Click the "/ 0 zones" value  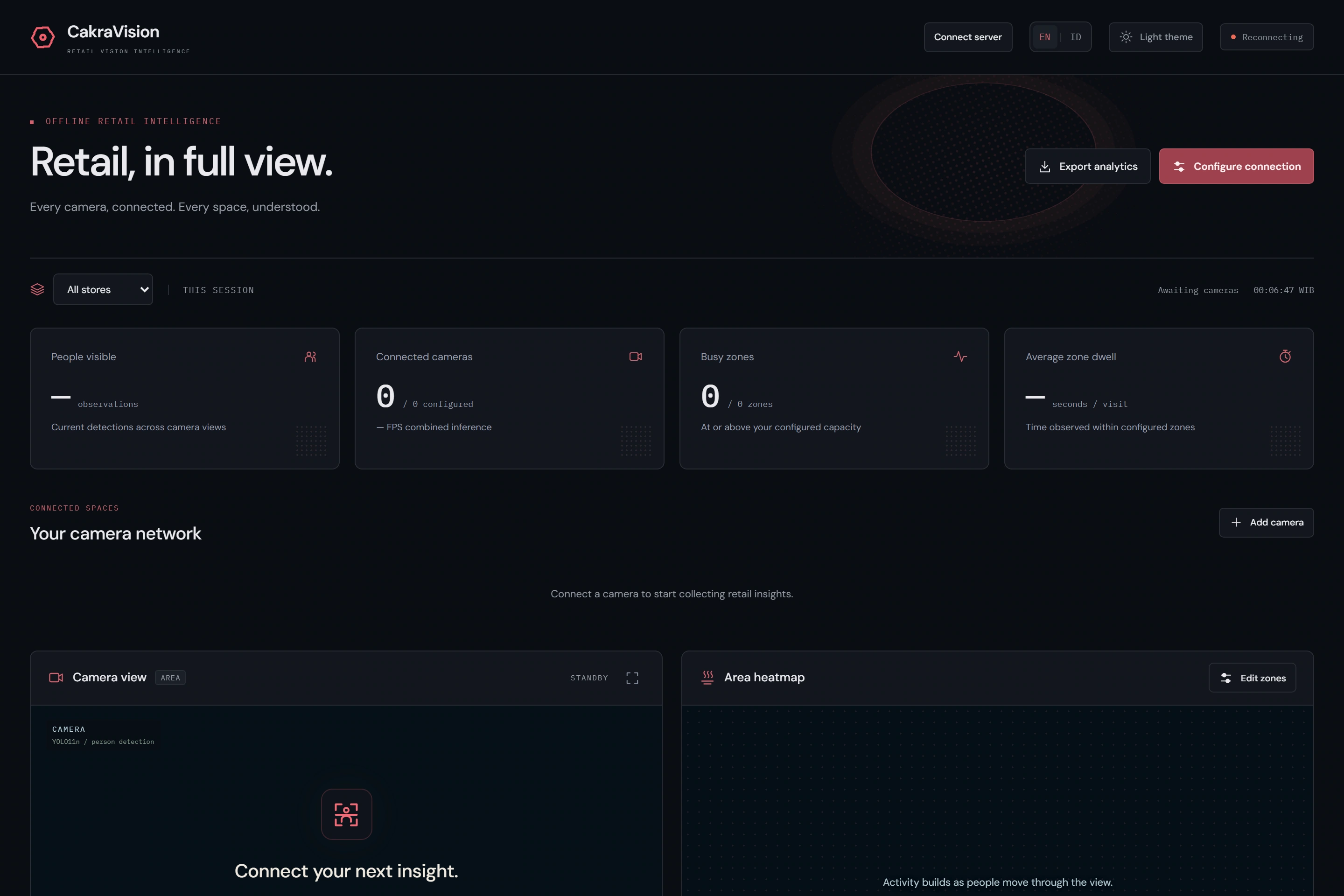coord(750,404)
